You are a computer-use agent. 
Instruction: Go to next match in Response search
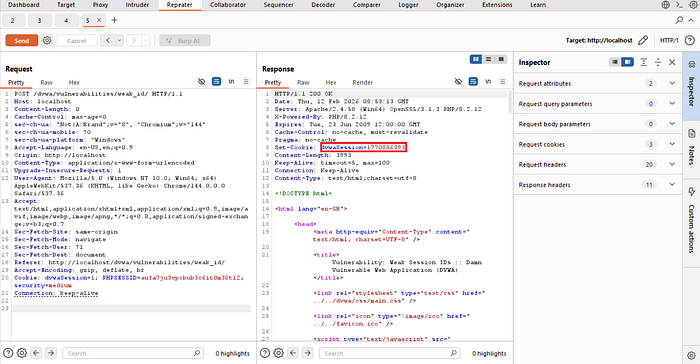click(308, 353)
